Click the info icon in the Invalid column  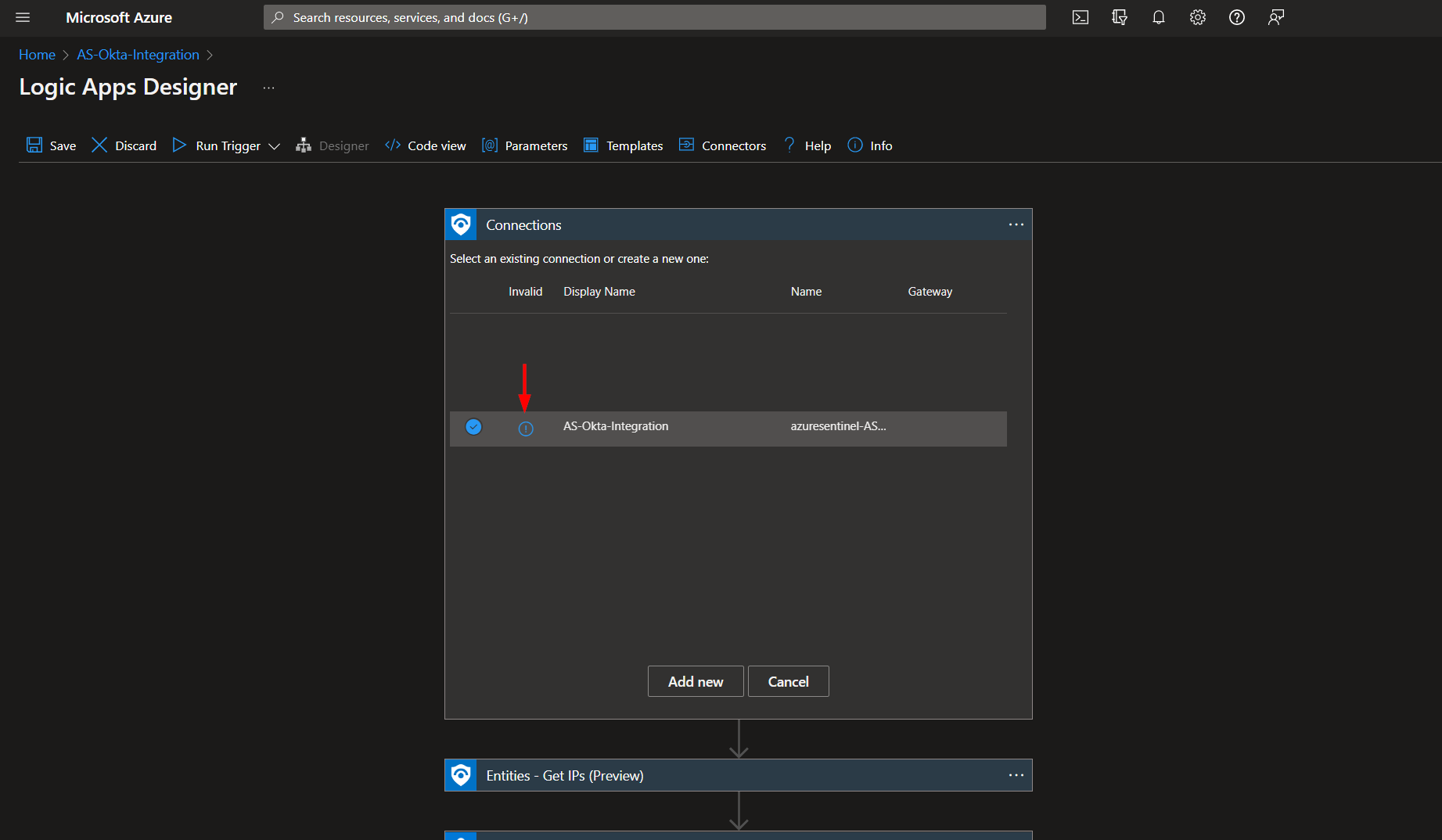click(526, 429)
